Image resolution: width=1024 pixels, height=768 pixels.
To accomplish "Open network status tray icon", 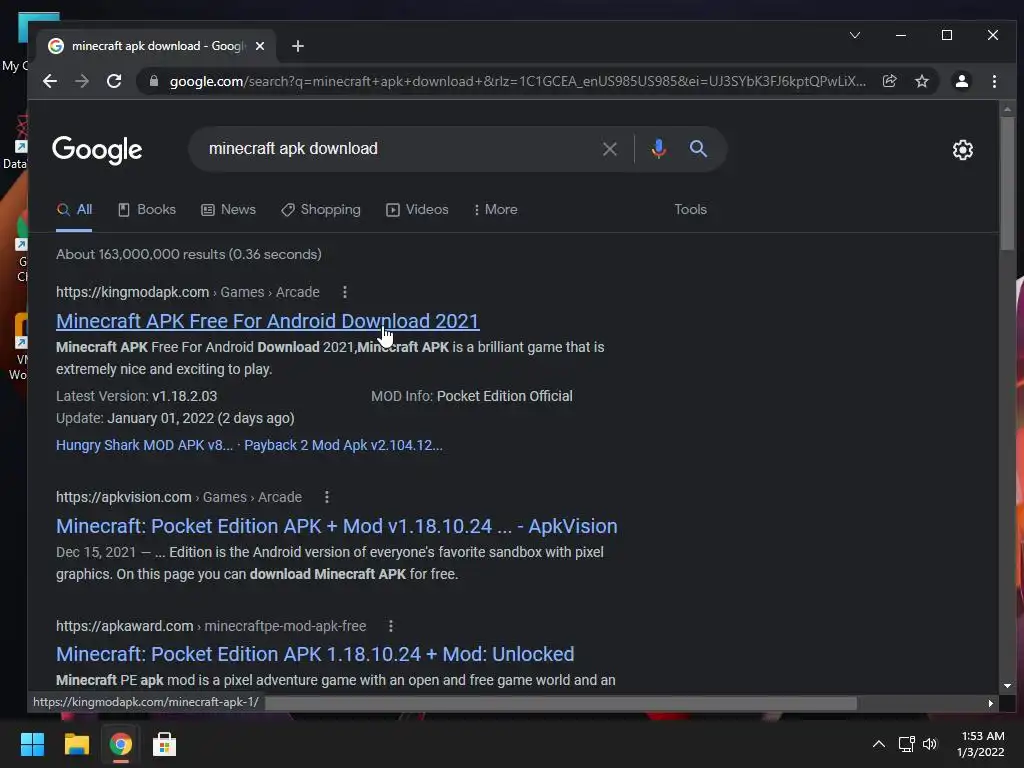I will pyautogui.click(x=906, y=744).
